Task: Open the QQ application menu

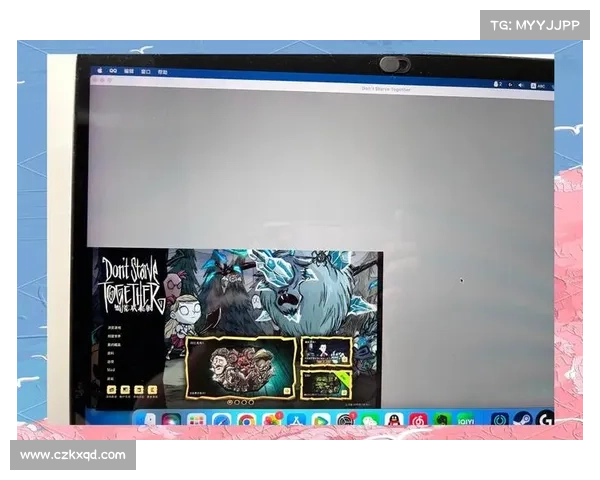Action: pos(113,70)
